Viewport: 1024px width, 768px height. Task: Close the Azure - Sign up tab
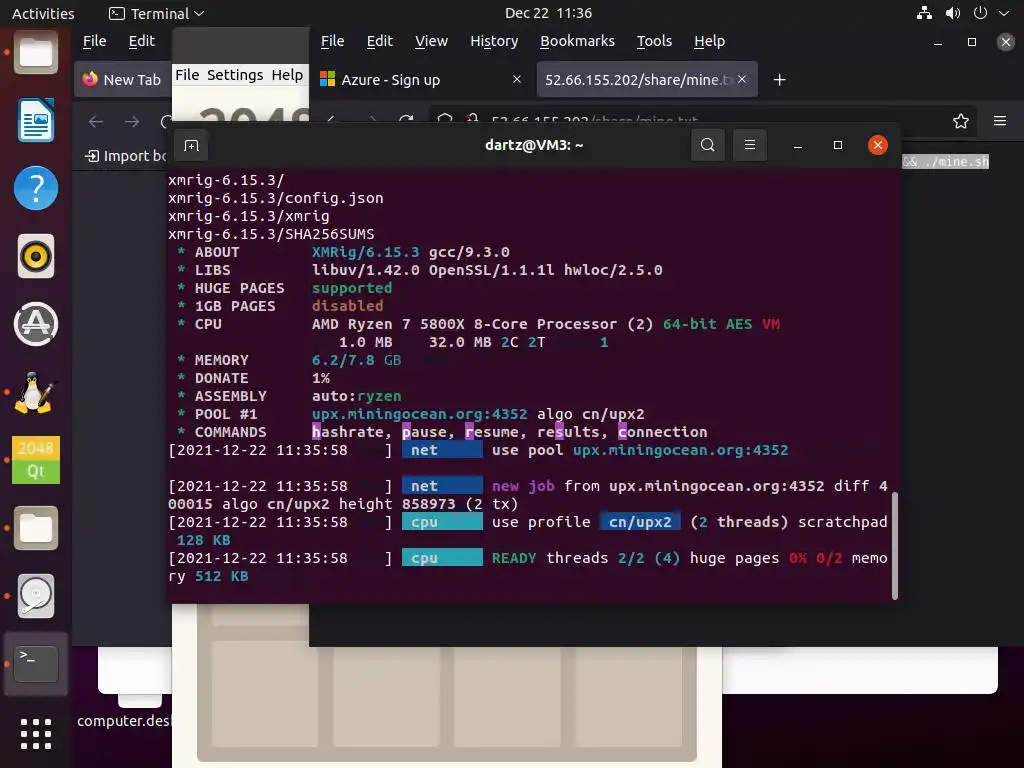click(517, 79)
